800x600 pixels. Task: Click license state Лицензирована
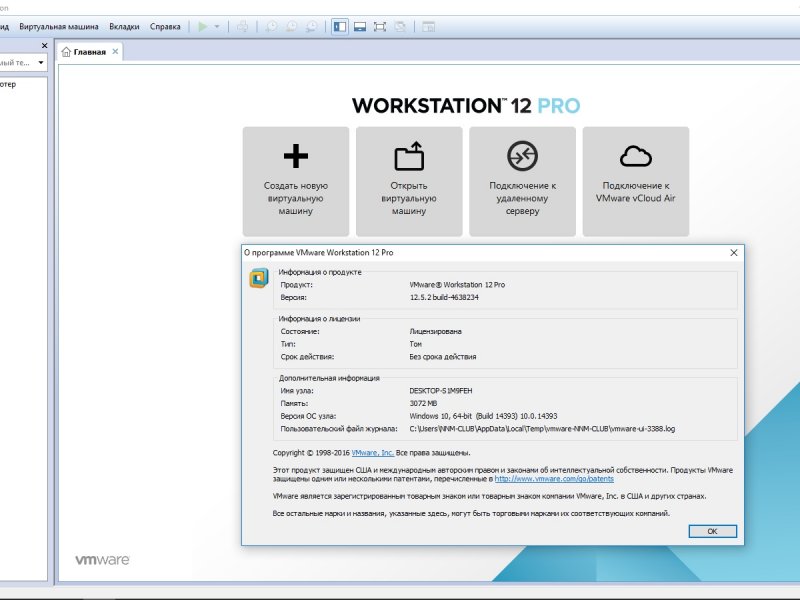(x=436, y=332)
